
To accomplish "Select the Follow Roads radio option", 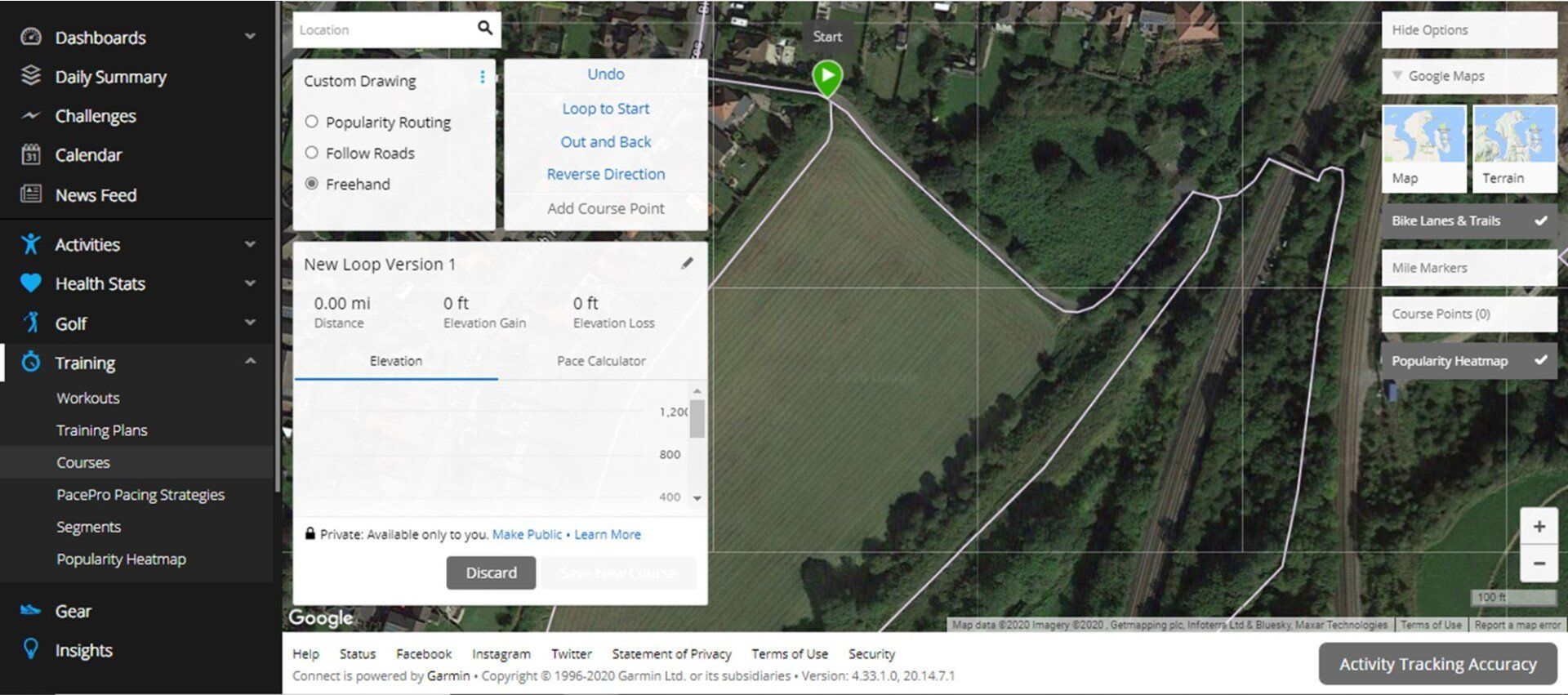I will coord(311,153).
